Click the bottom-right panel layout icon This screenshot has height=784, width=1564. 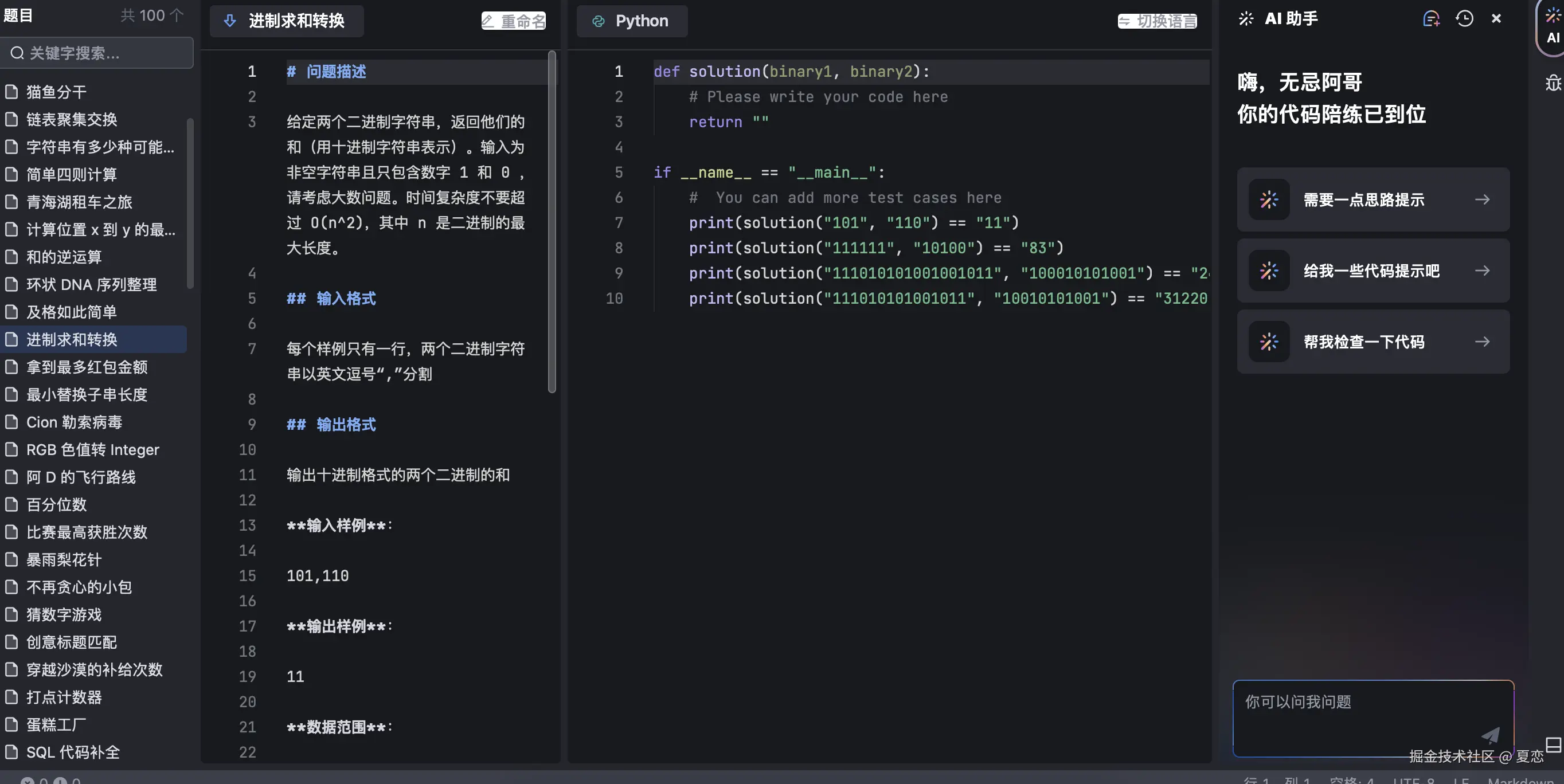(1553, 744)
